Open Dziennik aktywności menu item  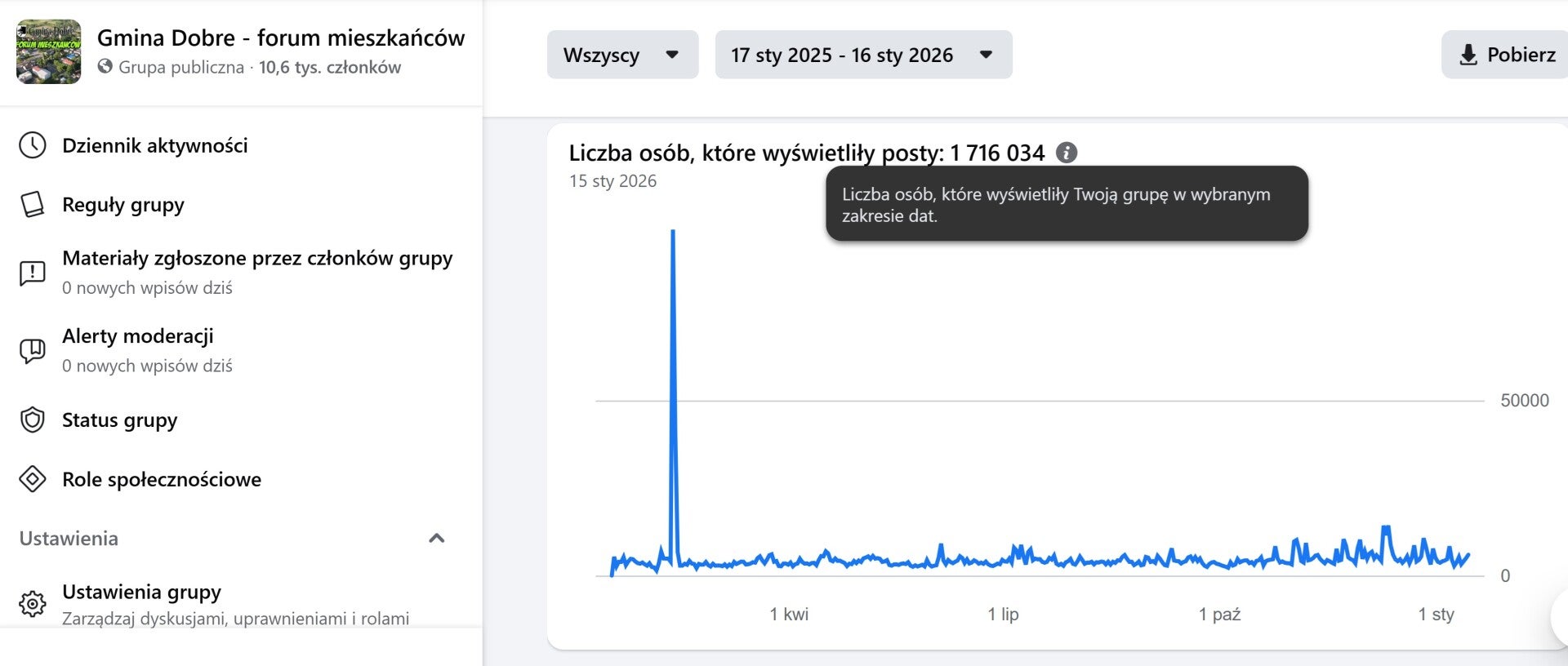[155, 145]
